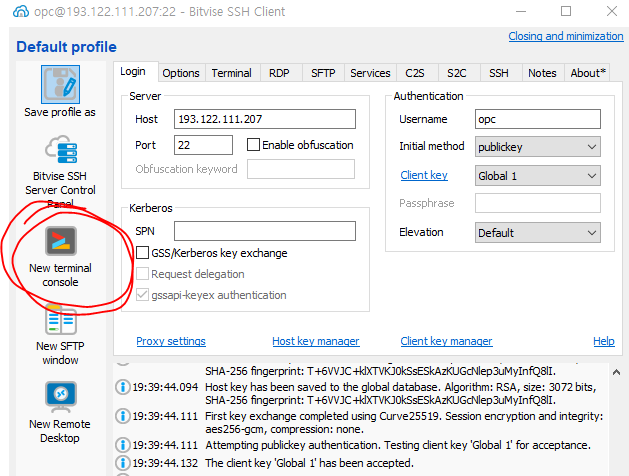Switch to the Terminal tab
The image size is (629, 476).
232,73
